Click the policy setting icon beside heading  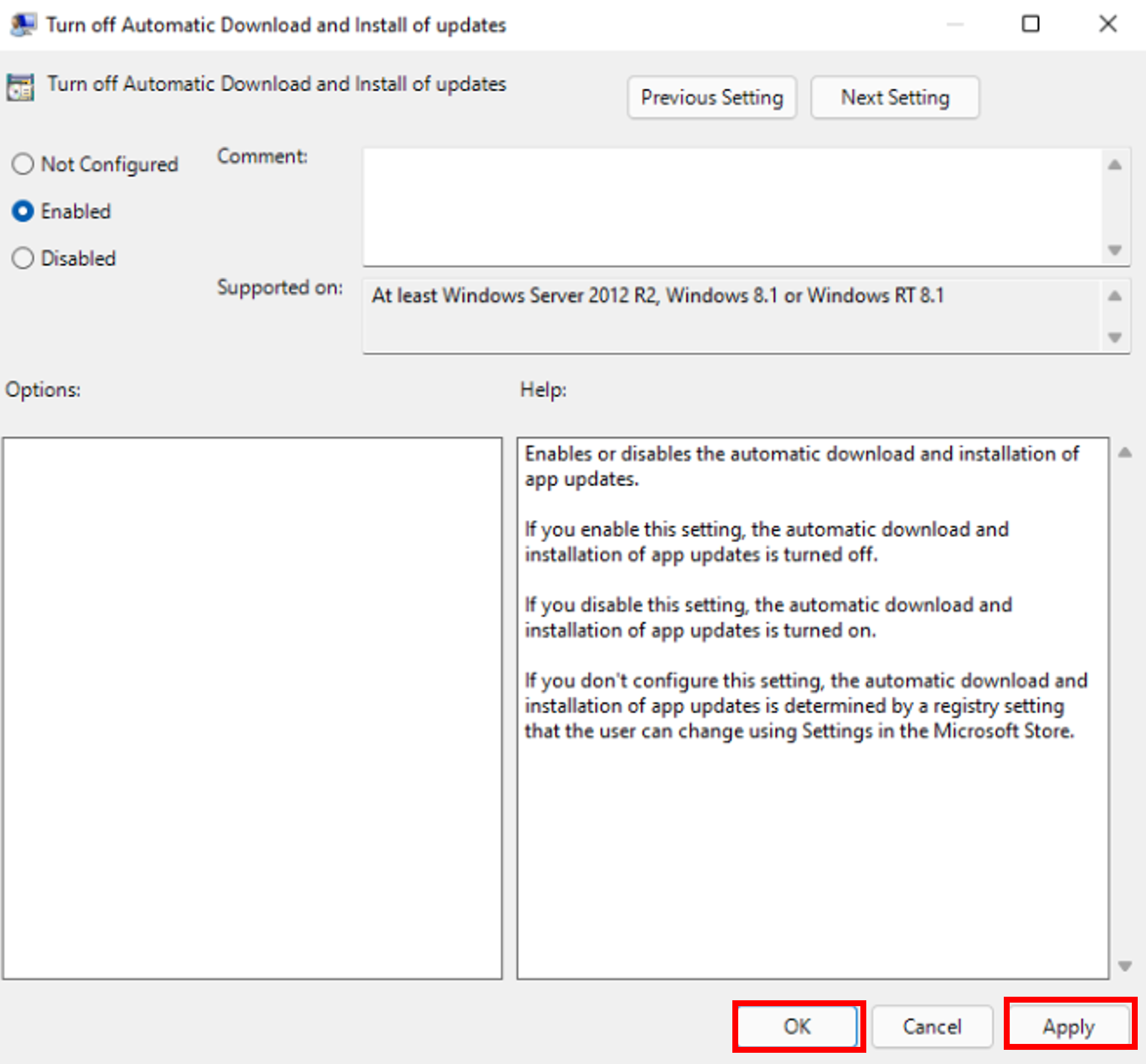20,87
